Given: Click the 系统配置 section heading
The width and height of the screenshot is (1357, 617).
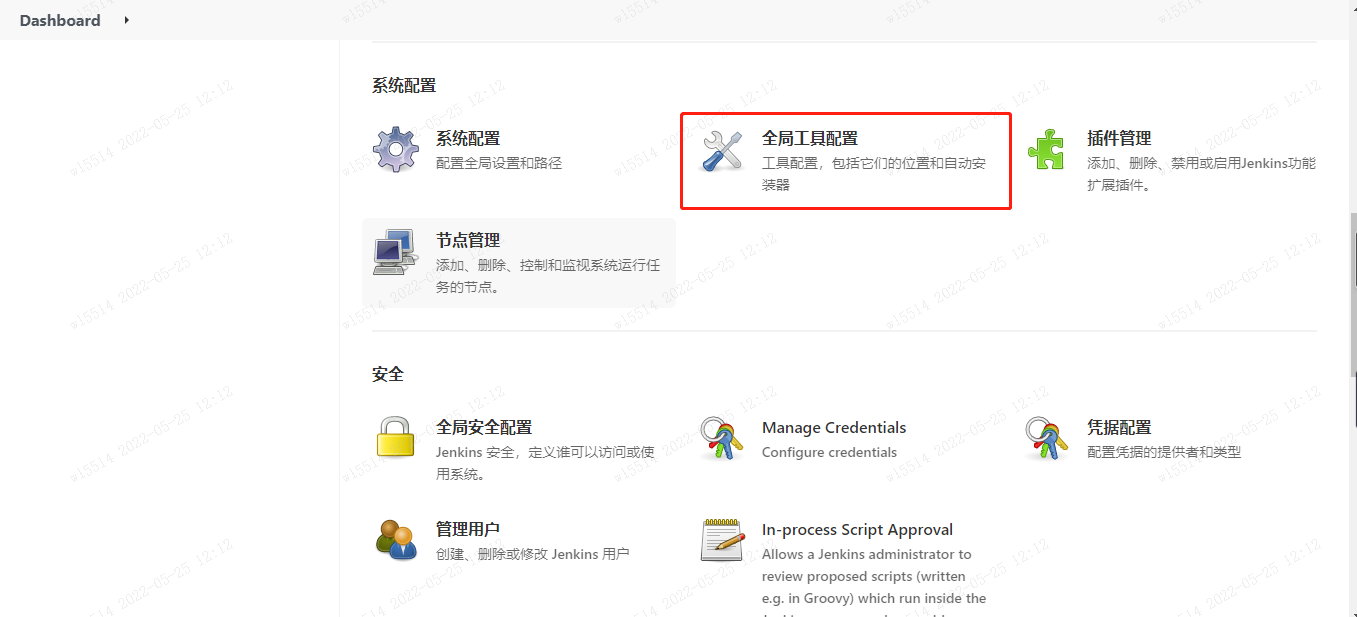Looking at the screenshot, I should click(404, 86).
